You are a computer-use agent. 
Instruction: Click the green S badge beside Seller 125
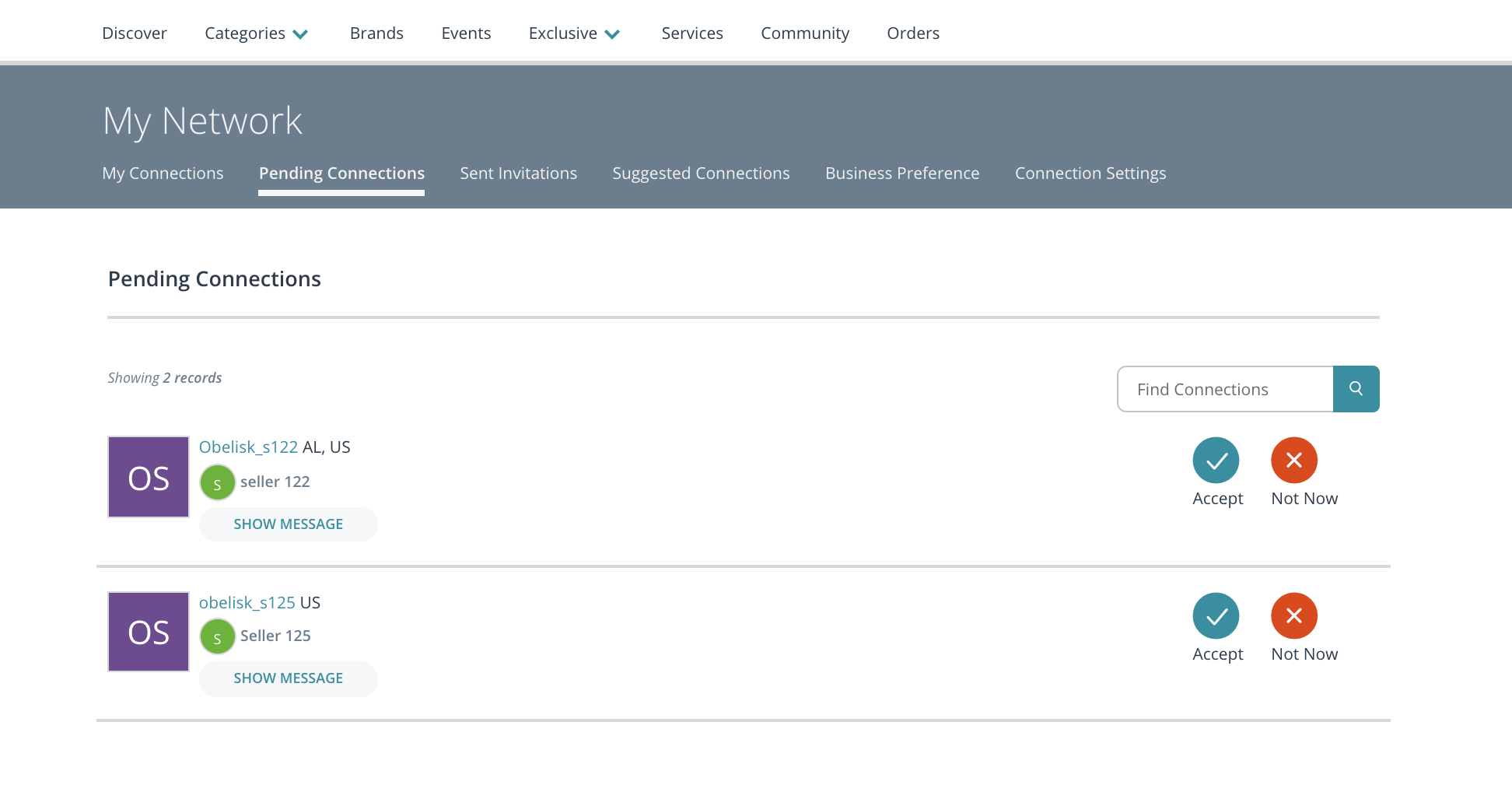(218, 637)
